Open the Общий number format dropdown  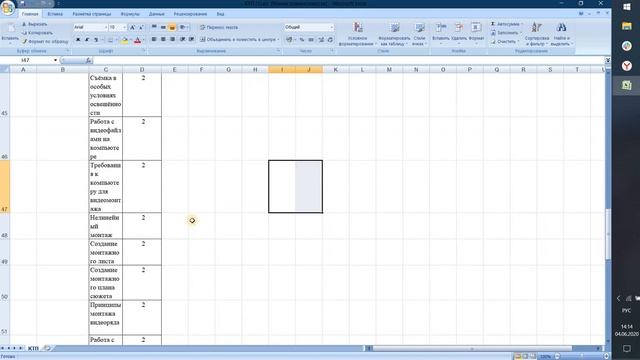pyautogui.click(x=331, y=27)
